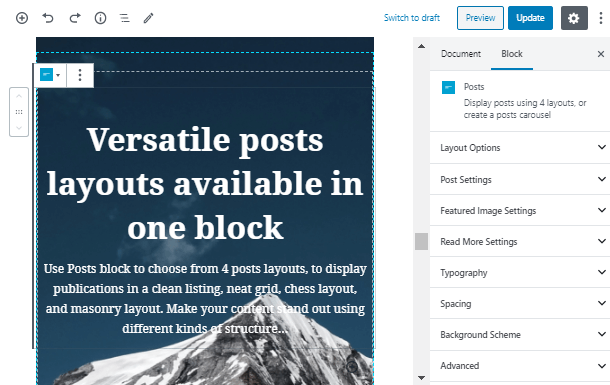Click the 'Posts' block title in sidebar

click(x=474, y=87)
